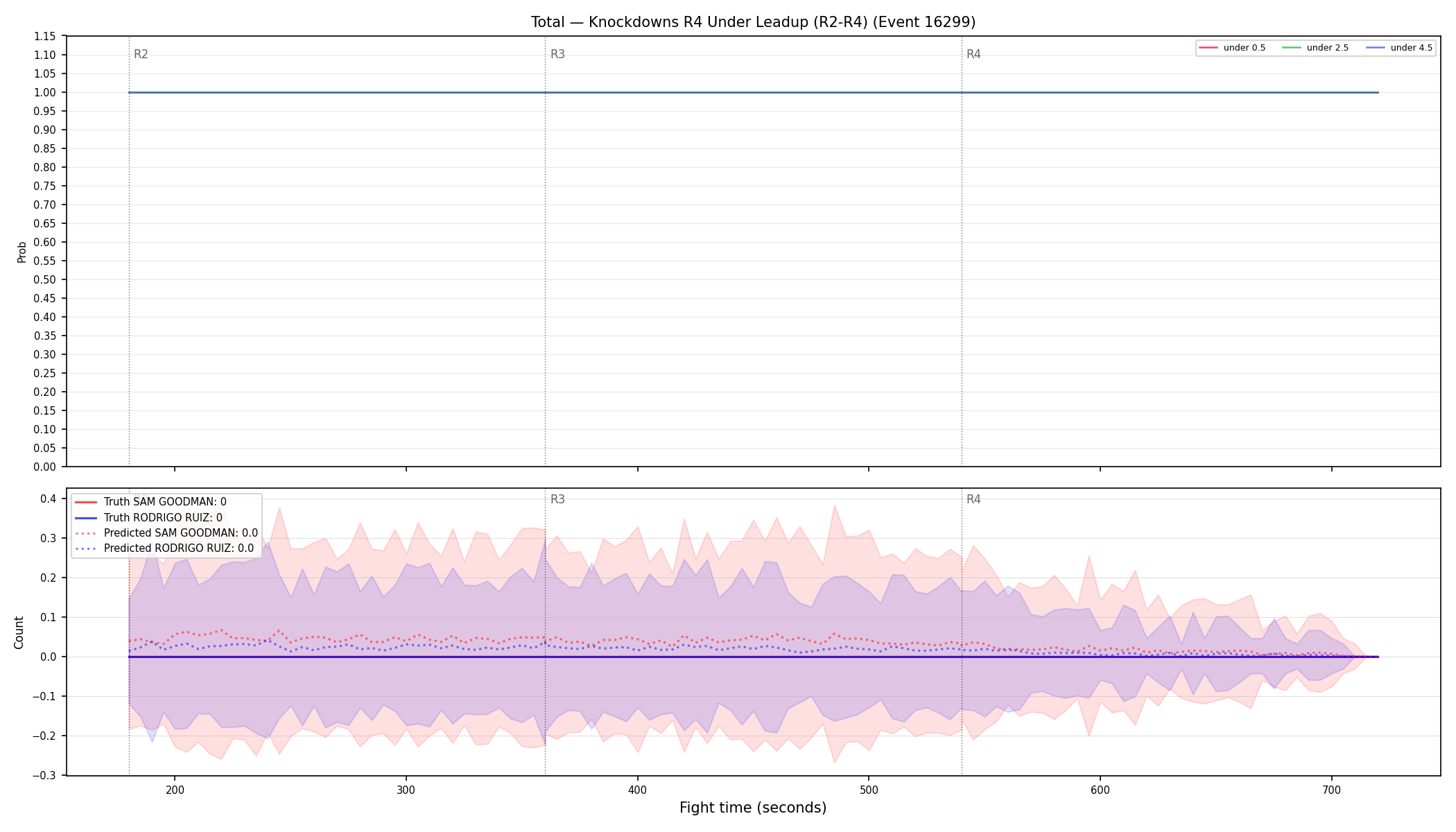Click Predicted SAM GOODMAN legend entry
Screen dimensions: 1456x832
coord(166,533)
